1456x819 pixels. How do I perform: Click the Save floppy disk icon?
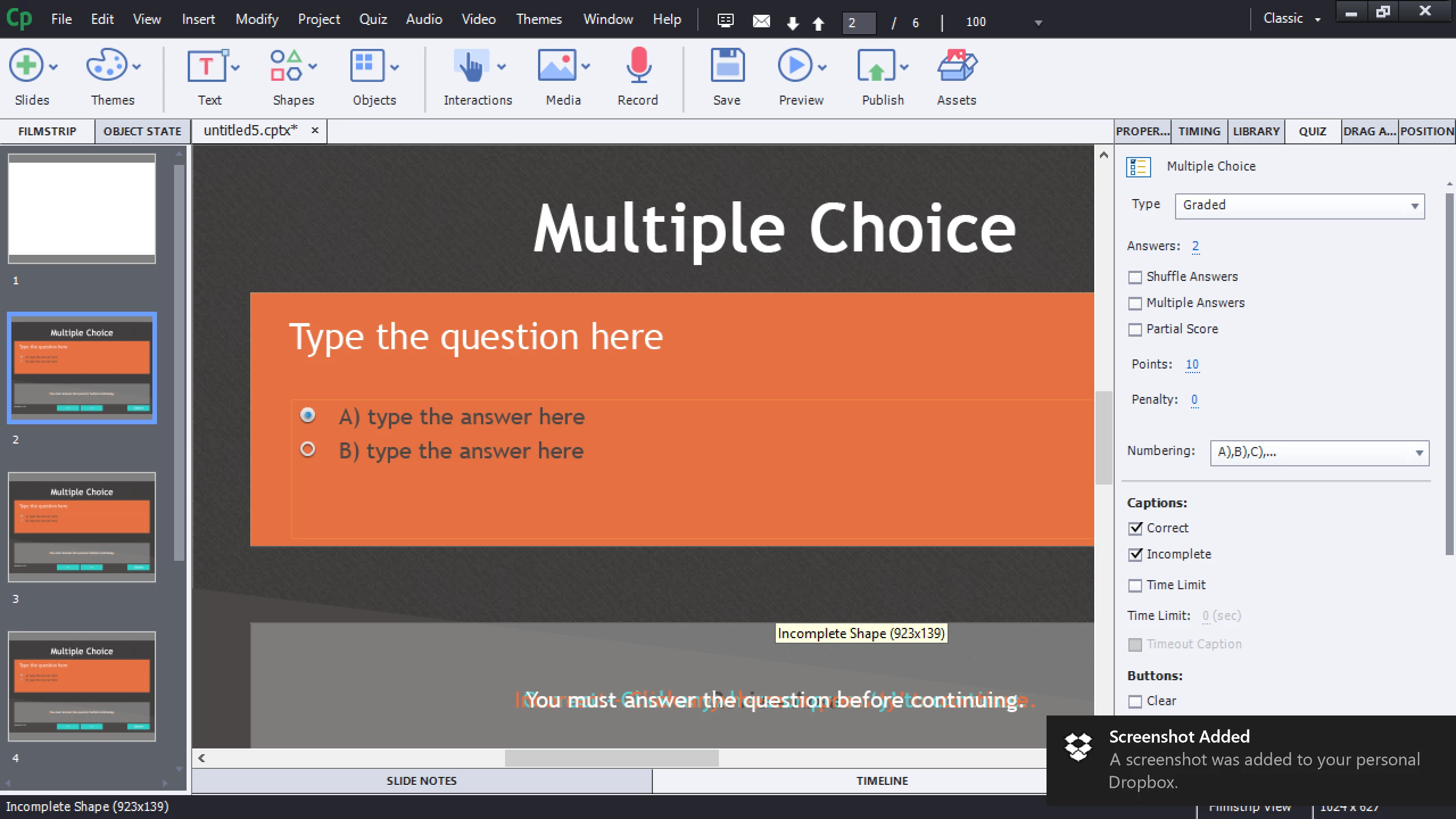[x=727, y=66]
